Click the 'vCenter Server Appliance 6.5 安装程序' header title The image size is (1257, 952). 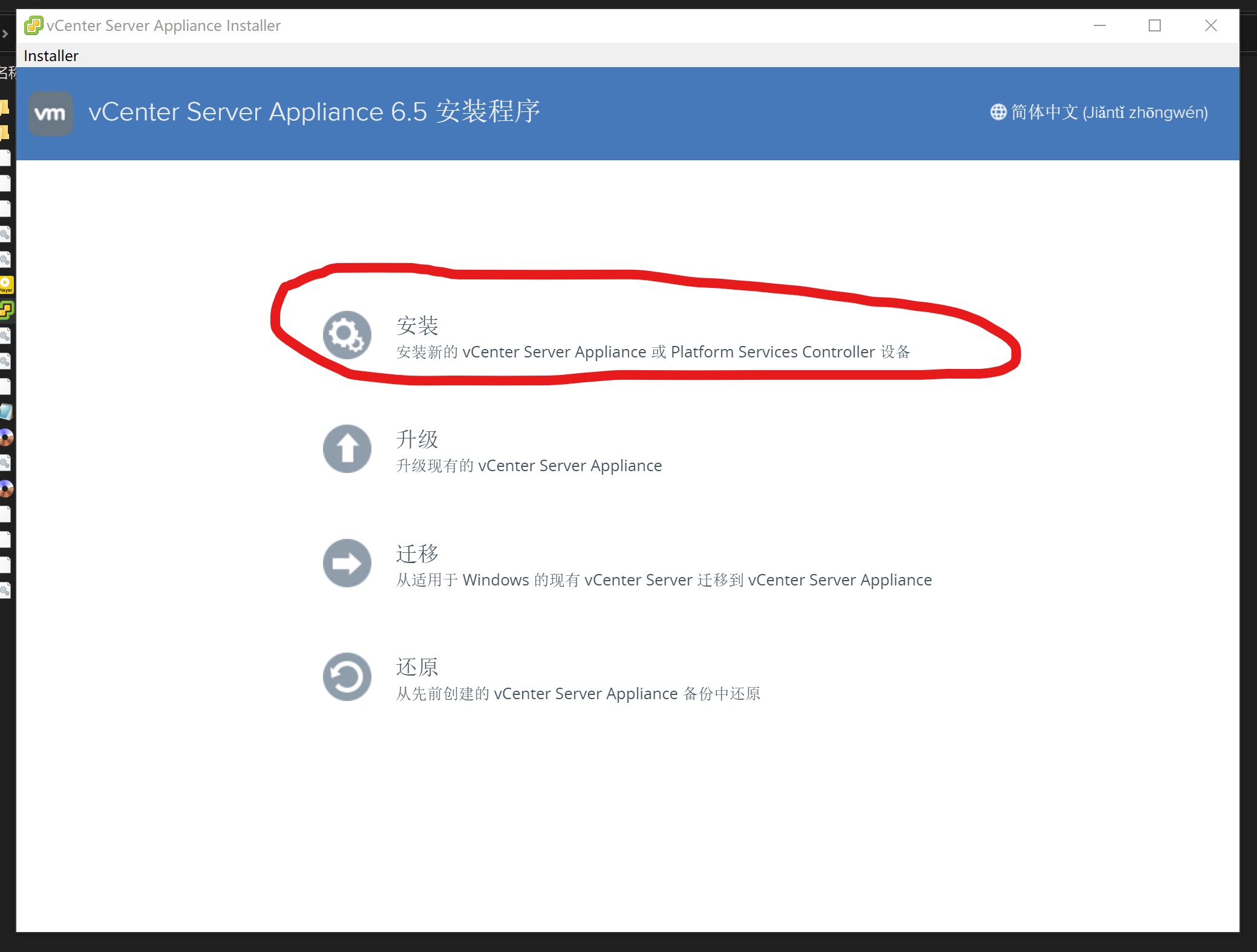point(314,112)
